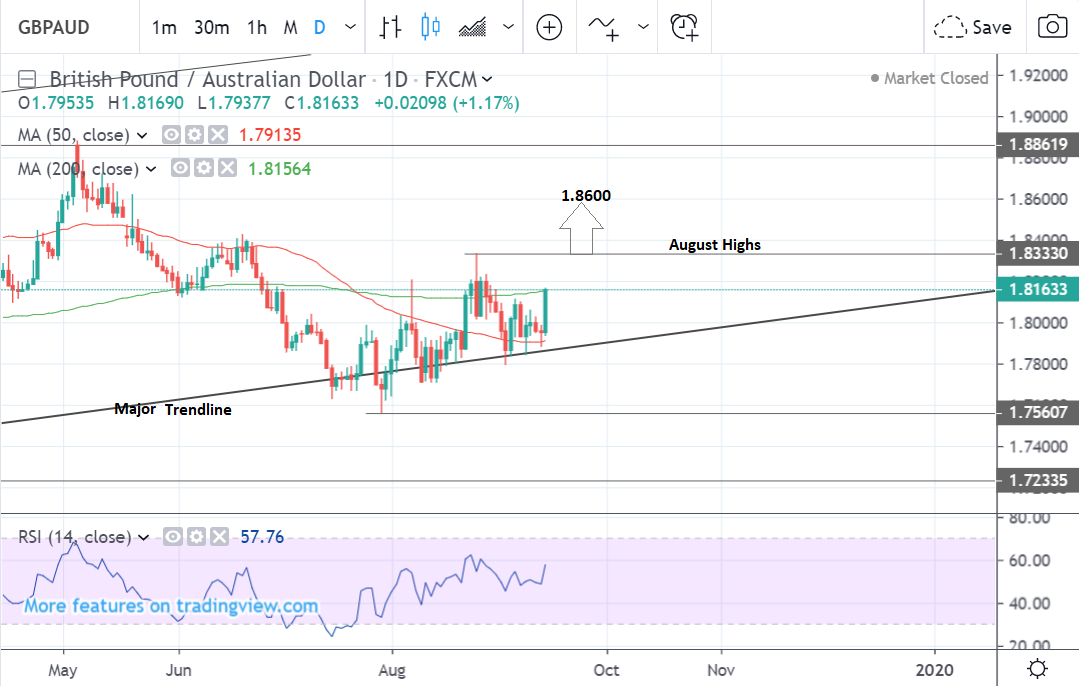Expand the MA (50, close) options chevron
The image size is (1081, 690).
click(142, 135)
